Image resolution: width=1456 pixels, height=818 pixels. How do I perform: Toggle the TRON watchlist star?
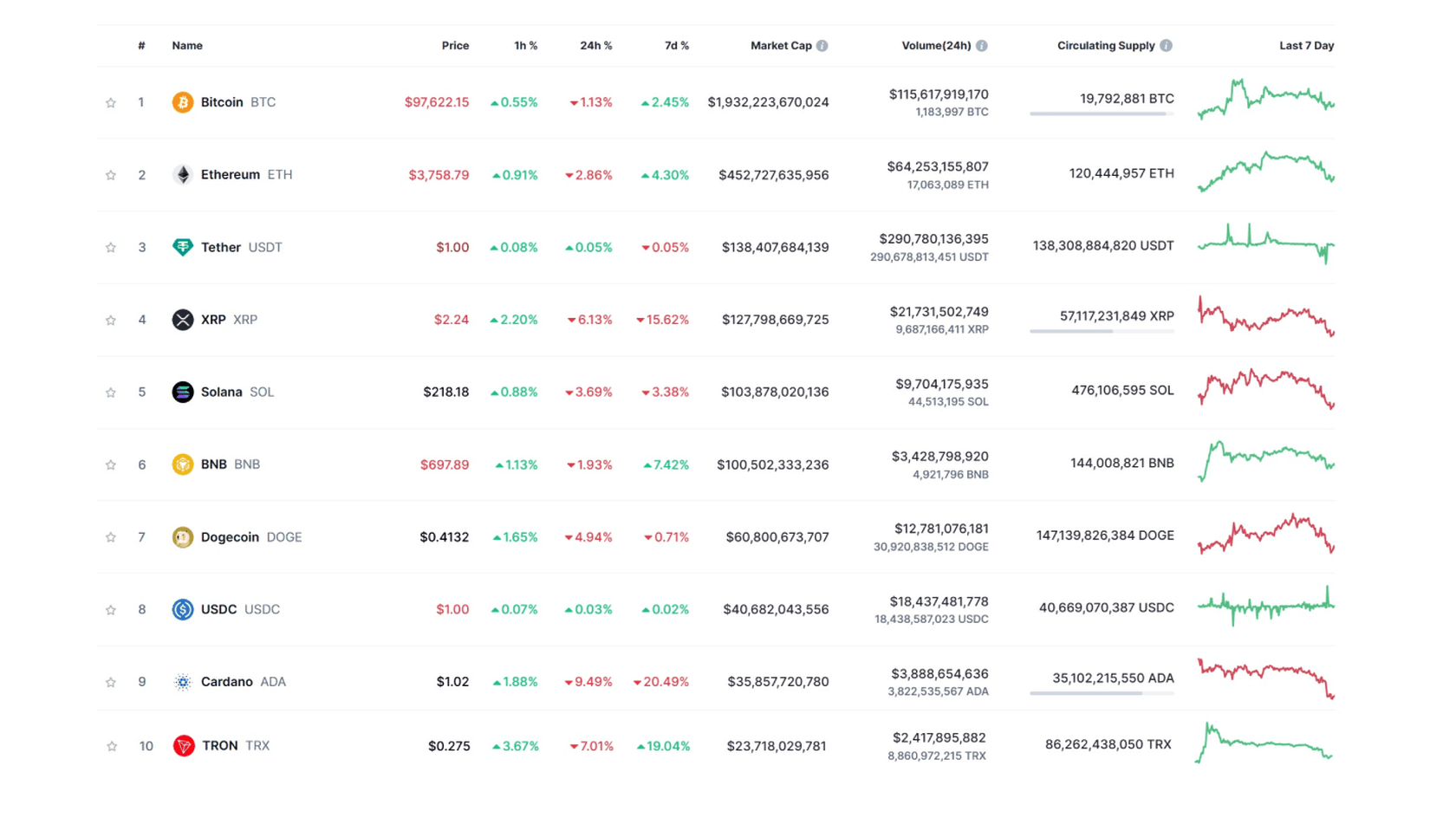point(112,746)
